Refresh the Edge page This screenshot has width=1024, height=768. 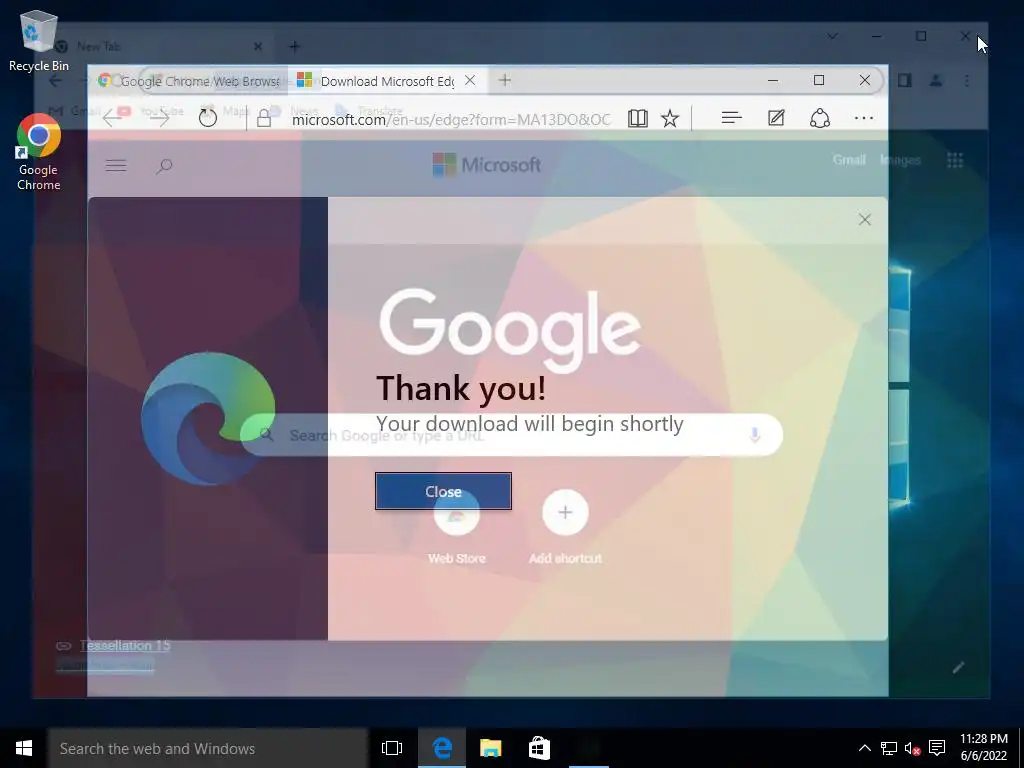point(208,118)
